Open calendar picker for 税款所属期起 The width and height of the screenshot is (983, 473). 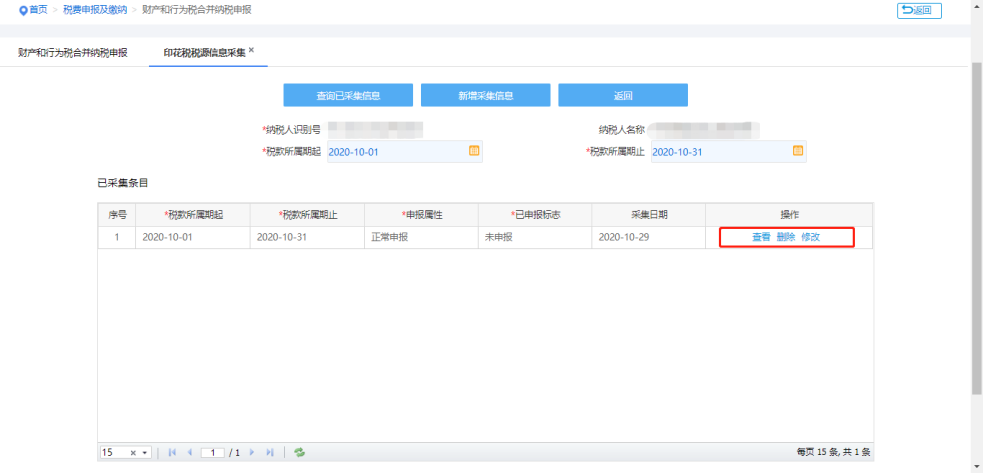[x=474, y=151]
